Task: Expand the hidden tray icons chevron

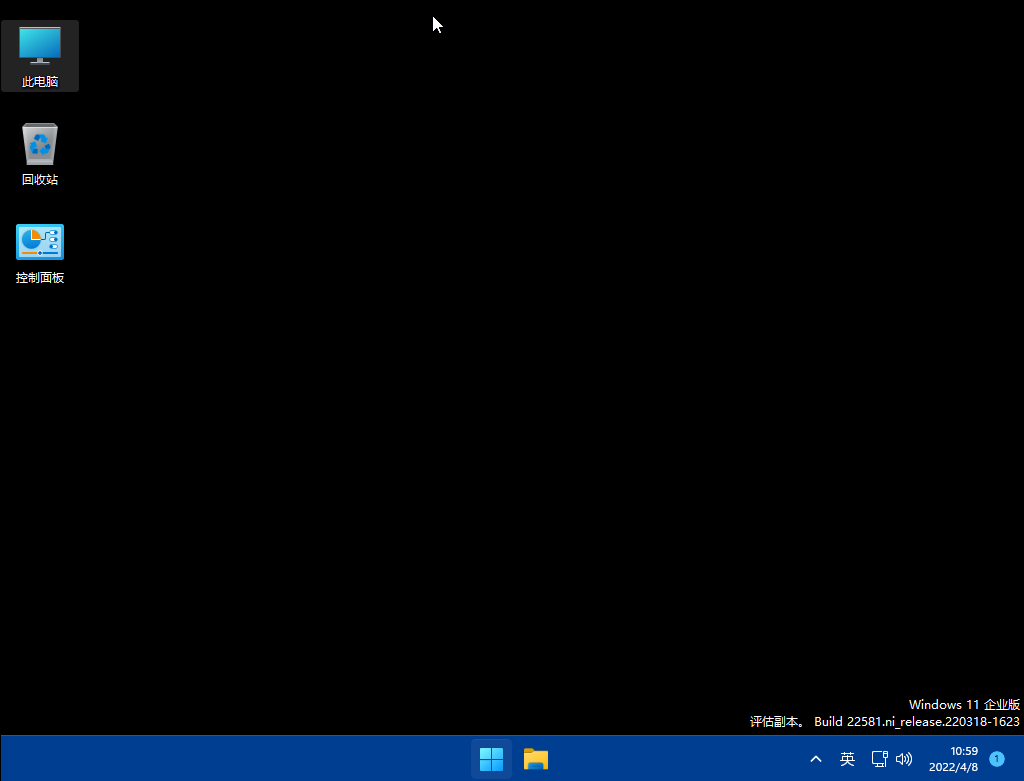Action: click(816, 759)
